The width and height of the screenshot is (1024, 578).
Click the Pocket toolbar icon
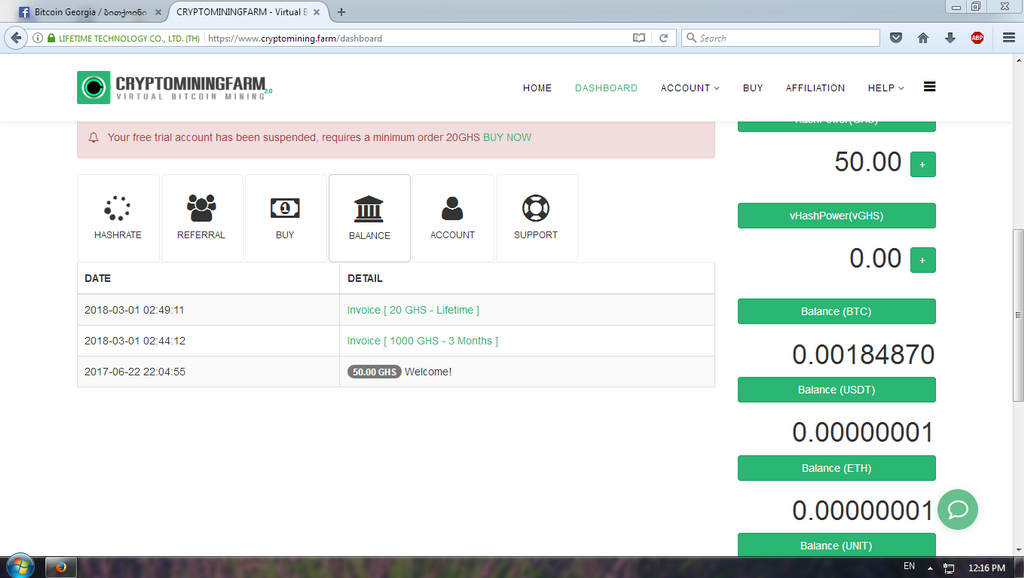896,38
